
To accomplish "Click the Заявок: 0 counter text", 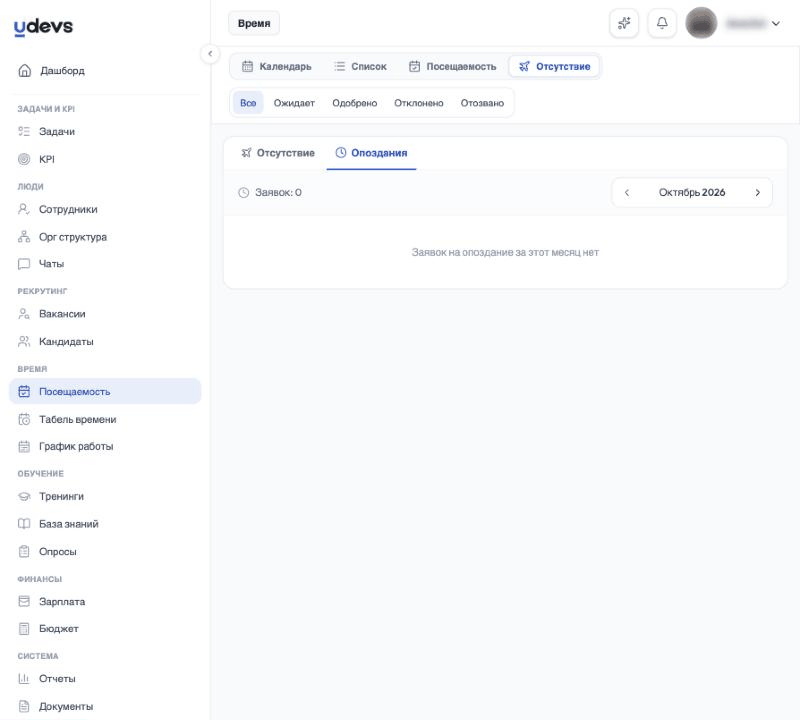I will point(279,192).
